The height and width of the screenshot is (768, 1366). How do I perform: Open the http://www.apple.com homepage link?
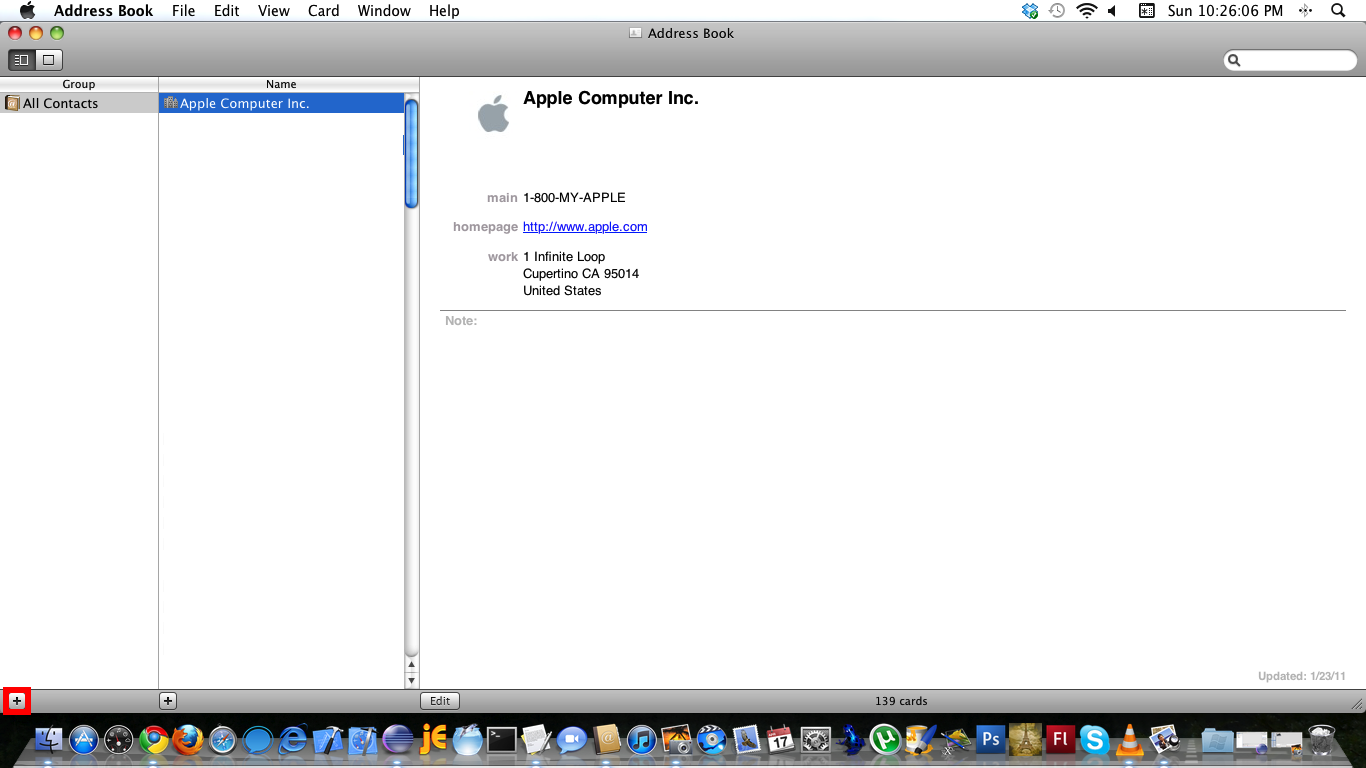coord(584,227)
